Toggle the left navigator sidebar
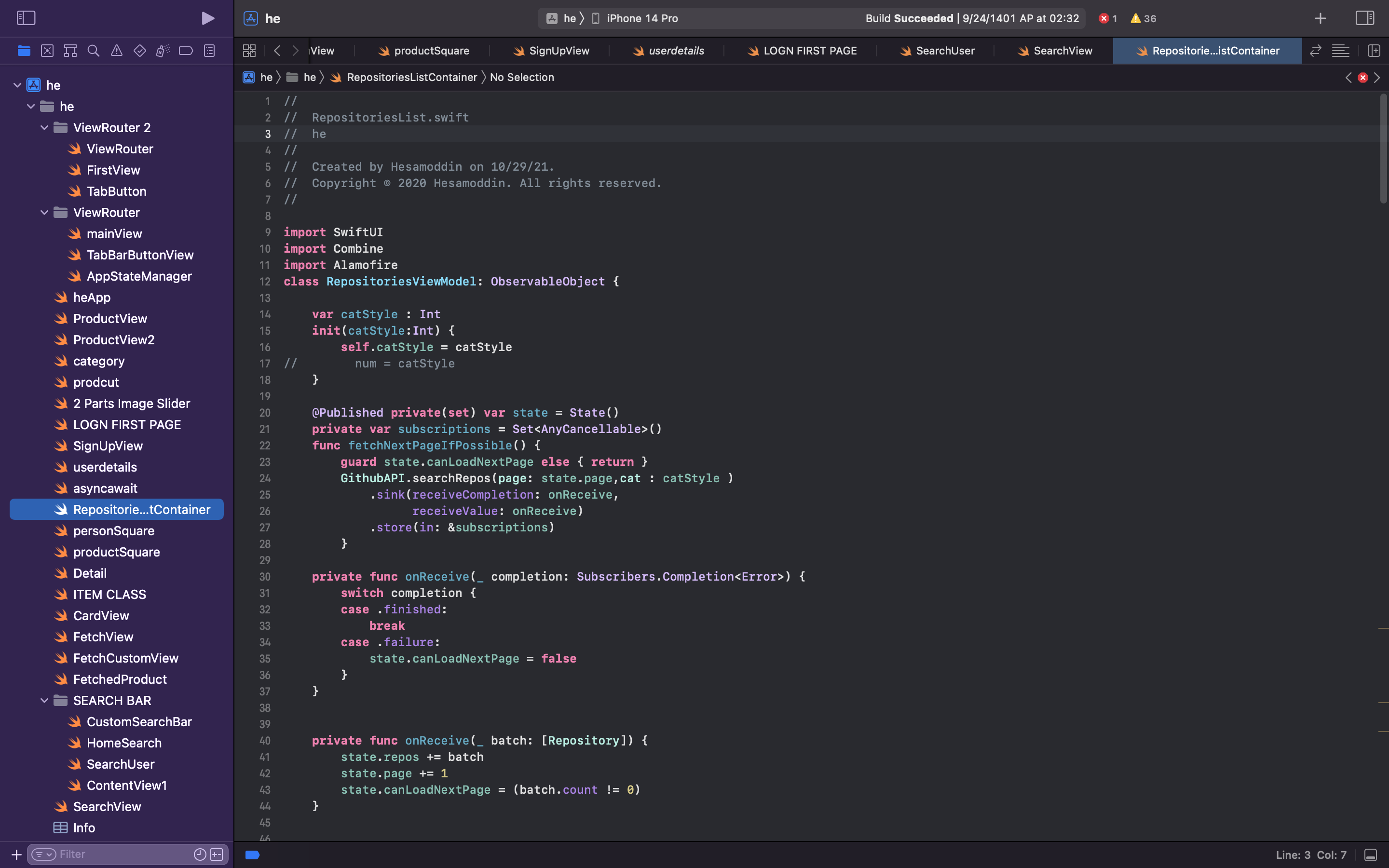The image size is (1389, 868). tap(26, 18)
